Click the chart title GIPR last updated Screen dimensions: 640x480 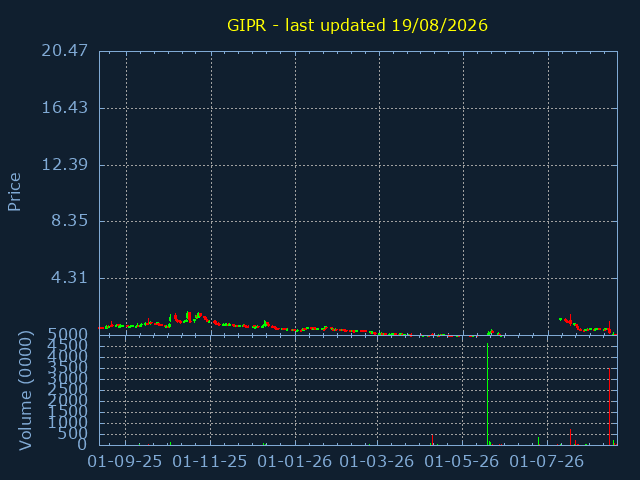(x=357, y=25)
